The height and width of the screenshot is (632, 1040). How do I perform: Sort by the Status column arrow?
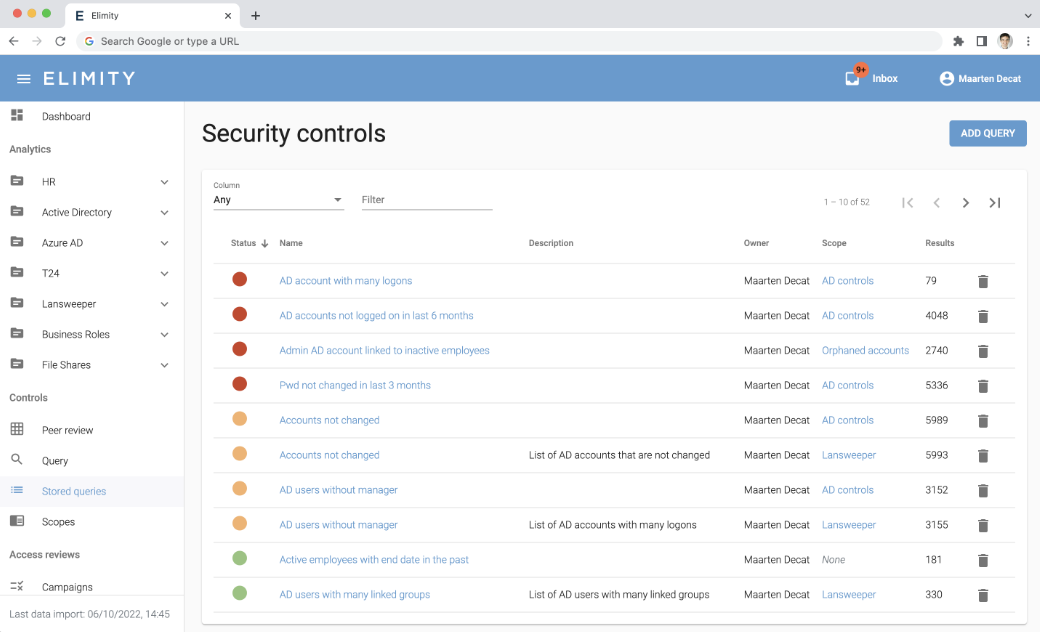(265, 243)
